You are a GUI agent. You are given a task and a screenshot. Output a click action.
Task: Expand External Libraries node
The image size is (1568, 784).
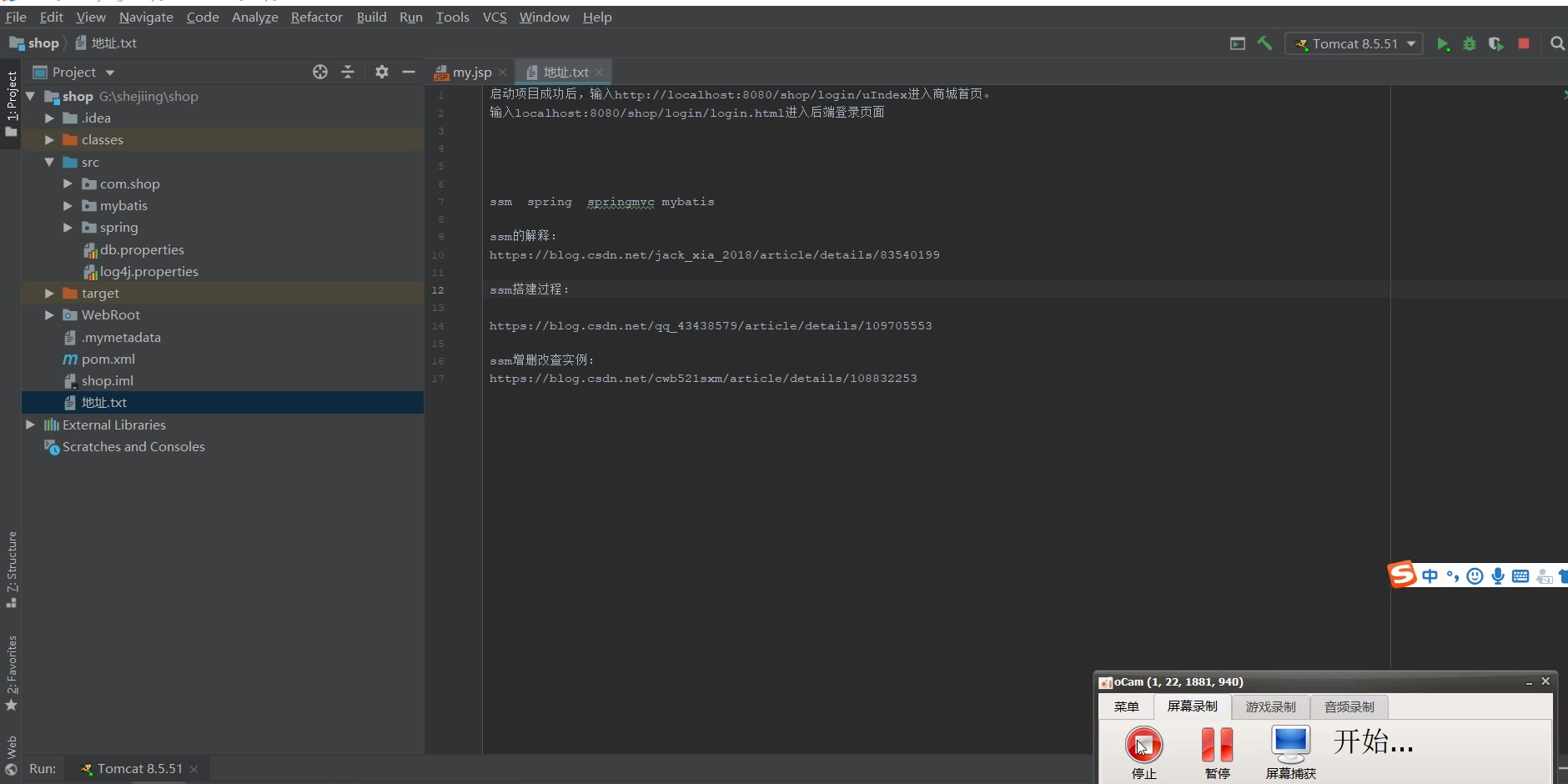[31, 425]
